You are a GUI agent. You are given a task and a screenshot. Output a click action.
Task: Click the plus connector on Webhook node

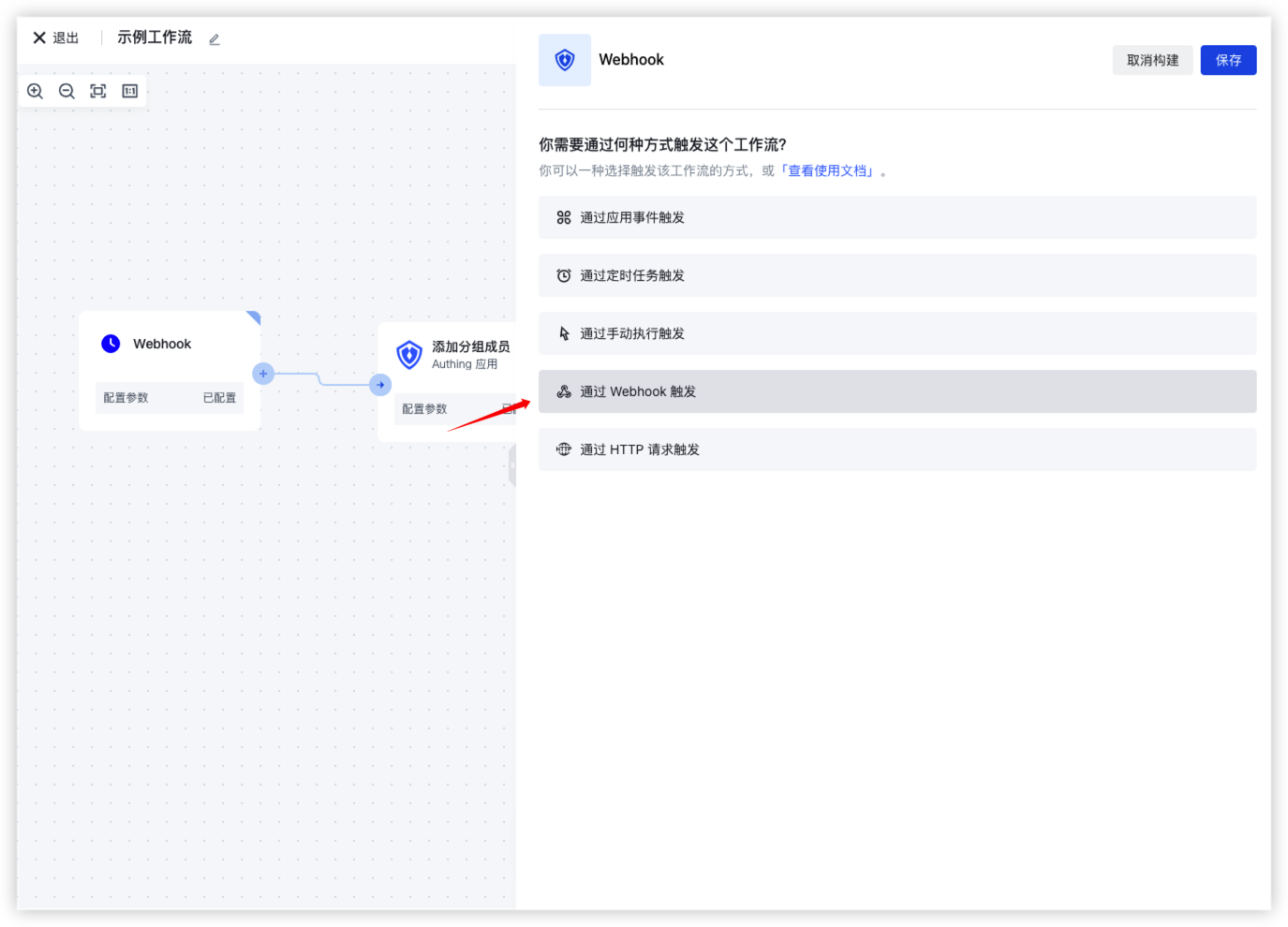pyautogui.click(x=263, y=374)
